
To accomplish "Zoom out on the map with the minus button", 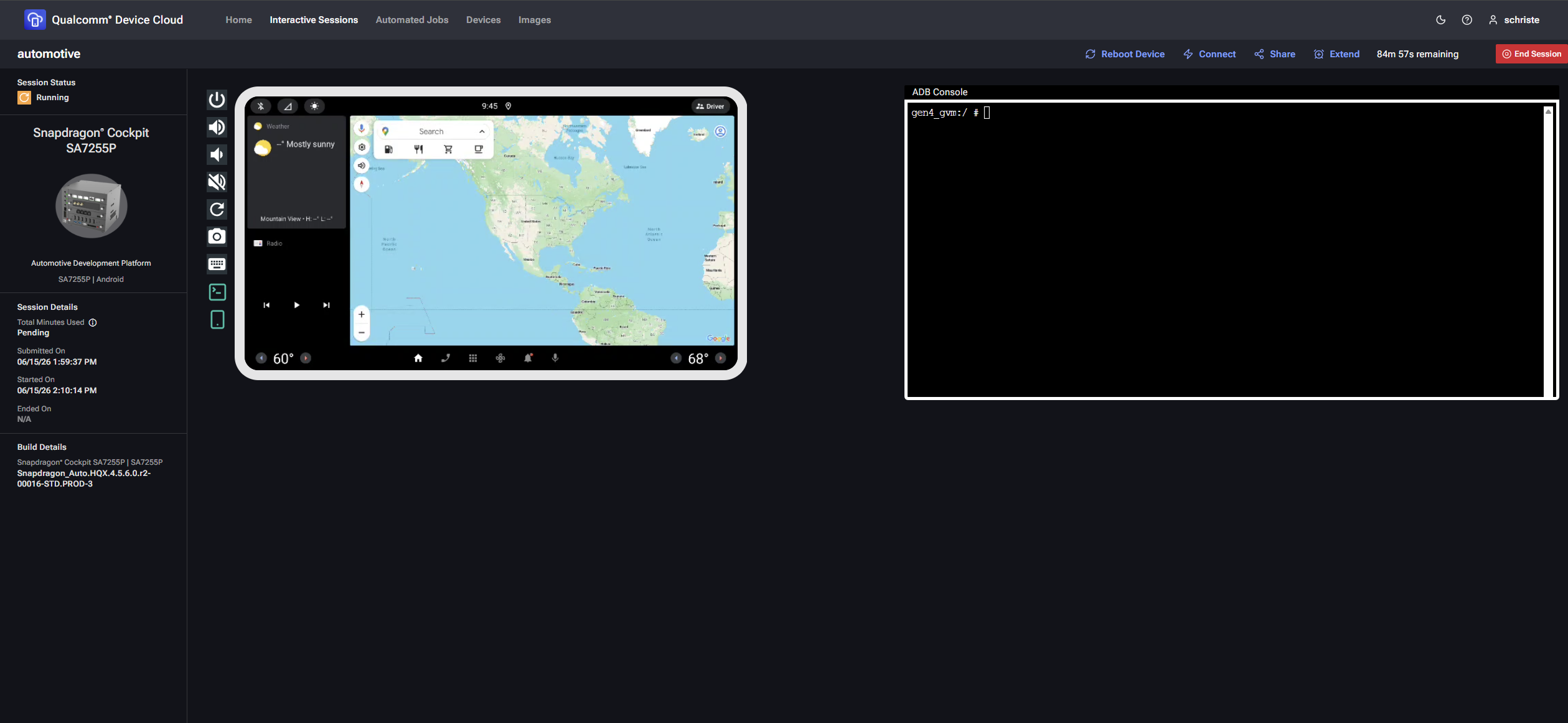I will (x=362, y=332).
